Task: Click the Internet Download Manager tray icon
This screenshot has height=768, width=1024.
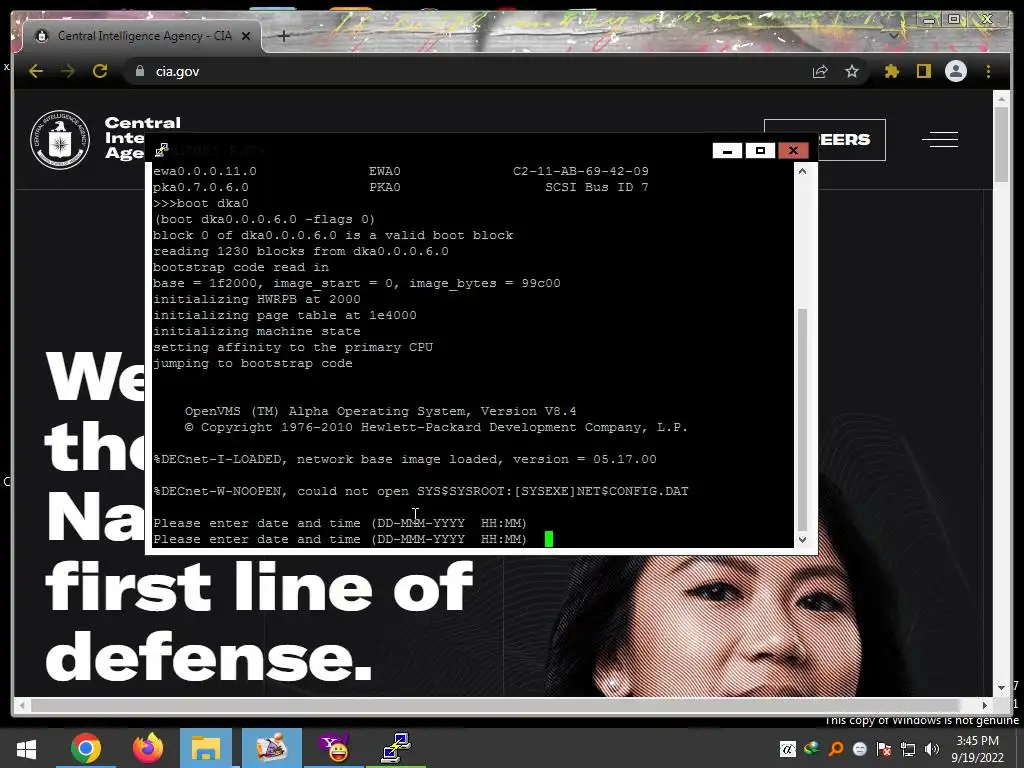Action: 812,749
